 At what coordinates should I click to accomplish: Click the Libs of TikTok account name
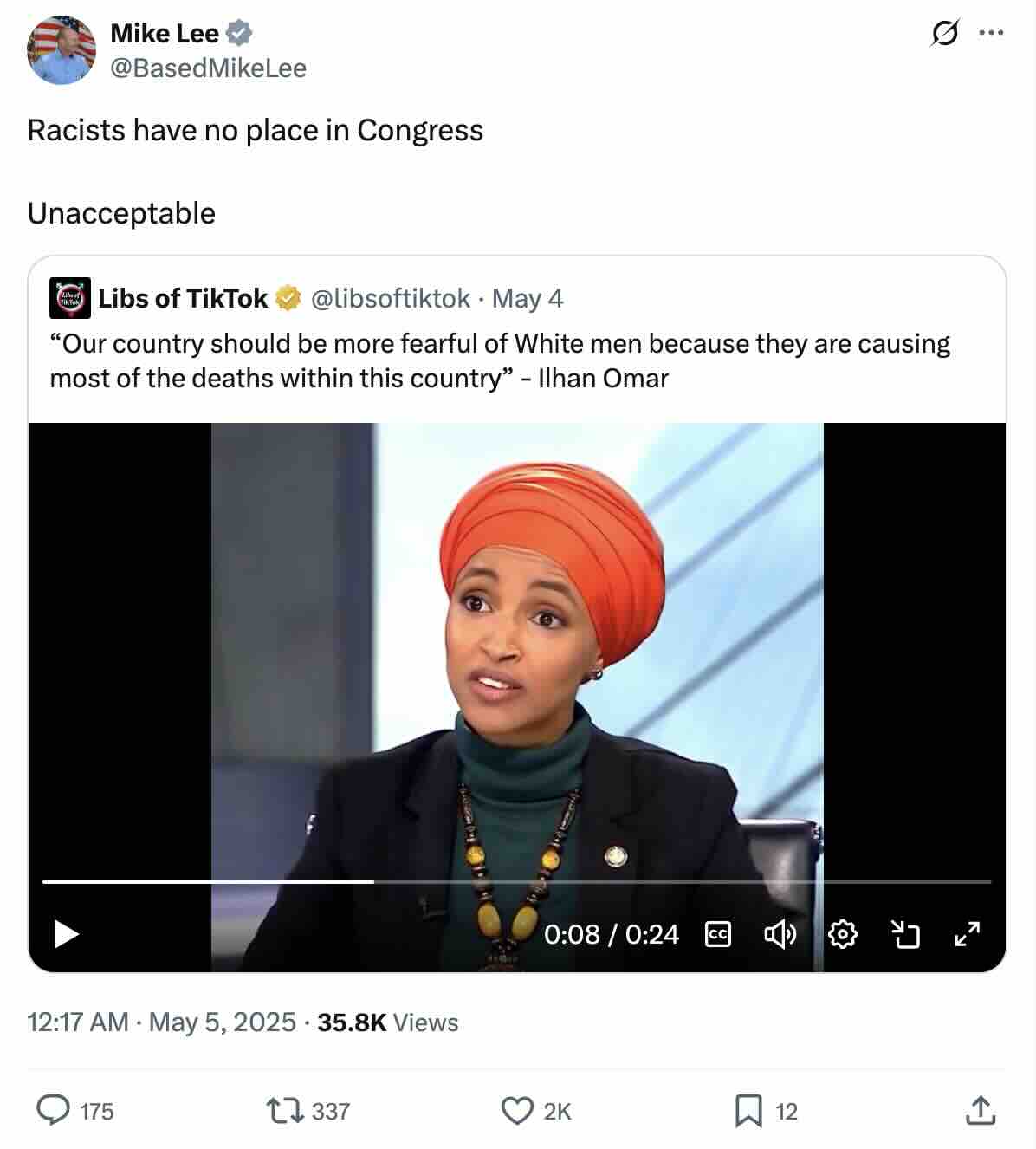click(x=183, y=299)
